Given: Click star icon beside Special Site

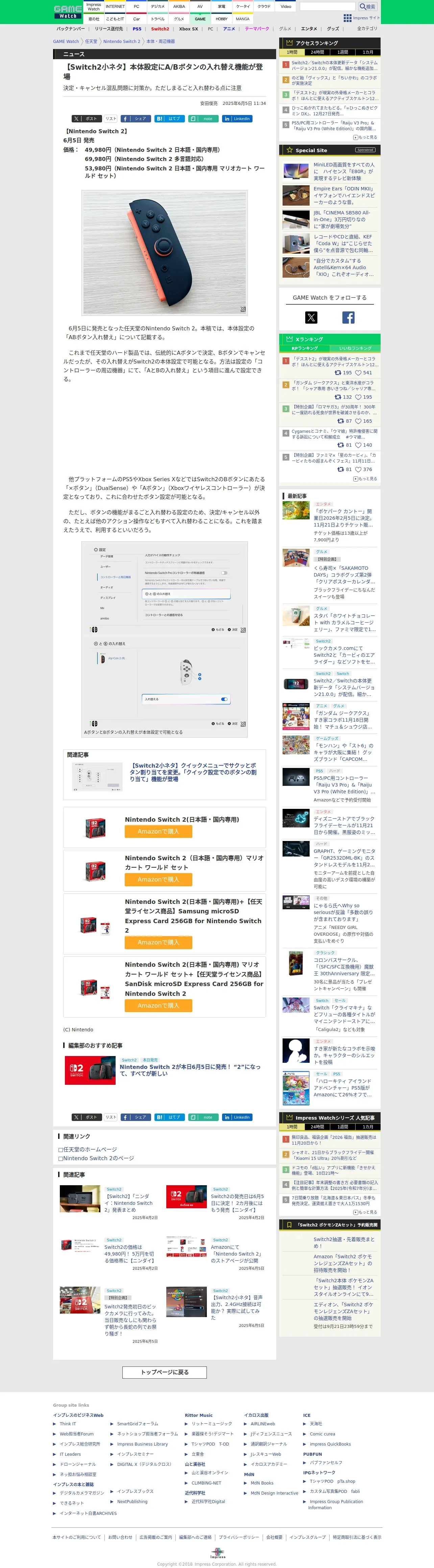Looking at the screenshot, I should pos(289,150).
